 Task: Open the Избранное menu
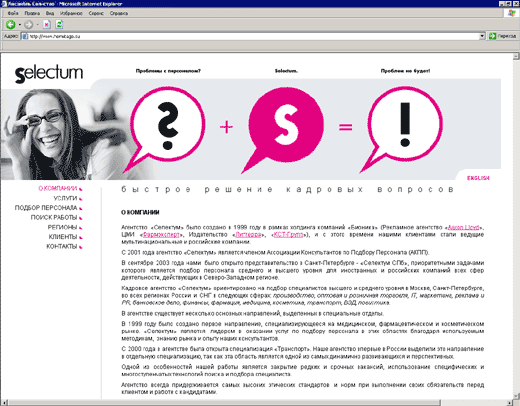tap(71, 13)
